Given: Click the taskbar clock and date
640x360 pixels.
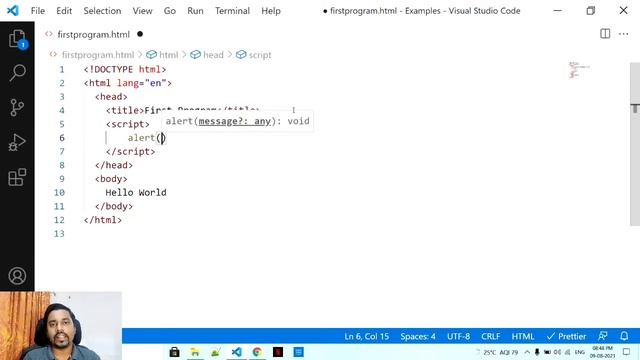Looking at the screenshot, I should [x=602, y=352].
